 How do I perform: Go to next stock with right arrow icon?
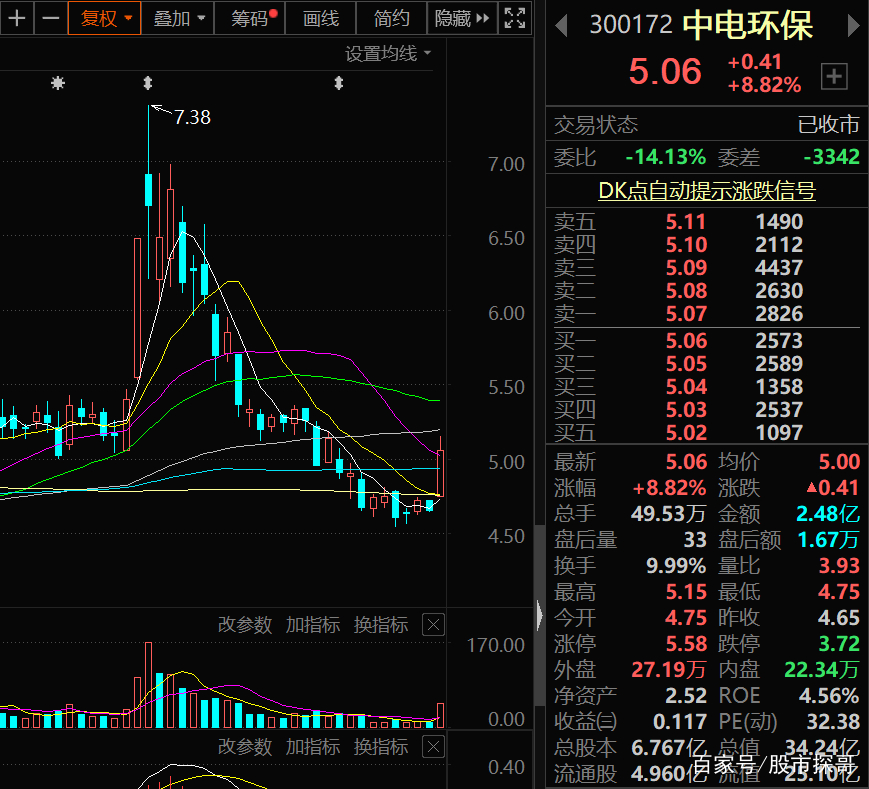pyautogui.click(x=854, y=25)
